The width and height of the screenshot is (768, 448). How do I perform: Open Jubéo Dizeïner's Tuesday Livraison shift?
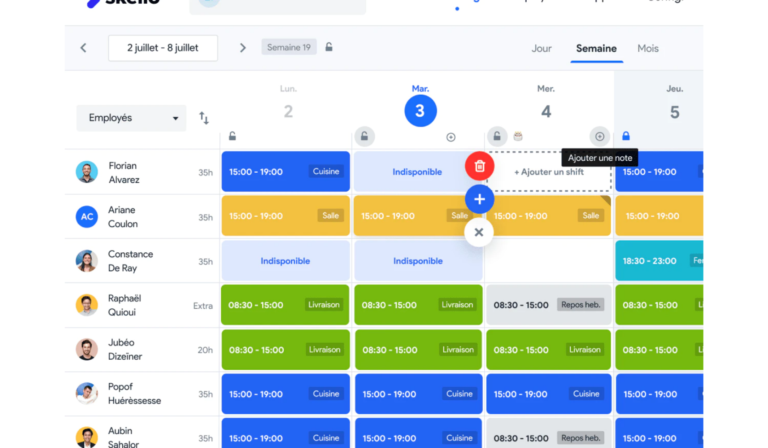pos(419,350)
